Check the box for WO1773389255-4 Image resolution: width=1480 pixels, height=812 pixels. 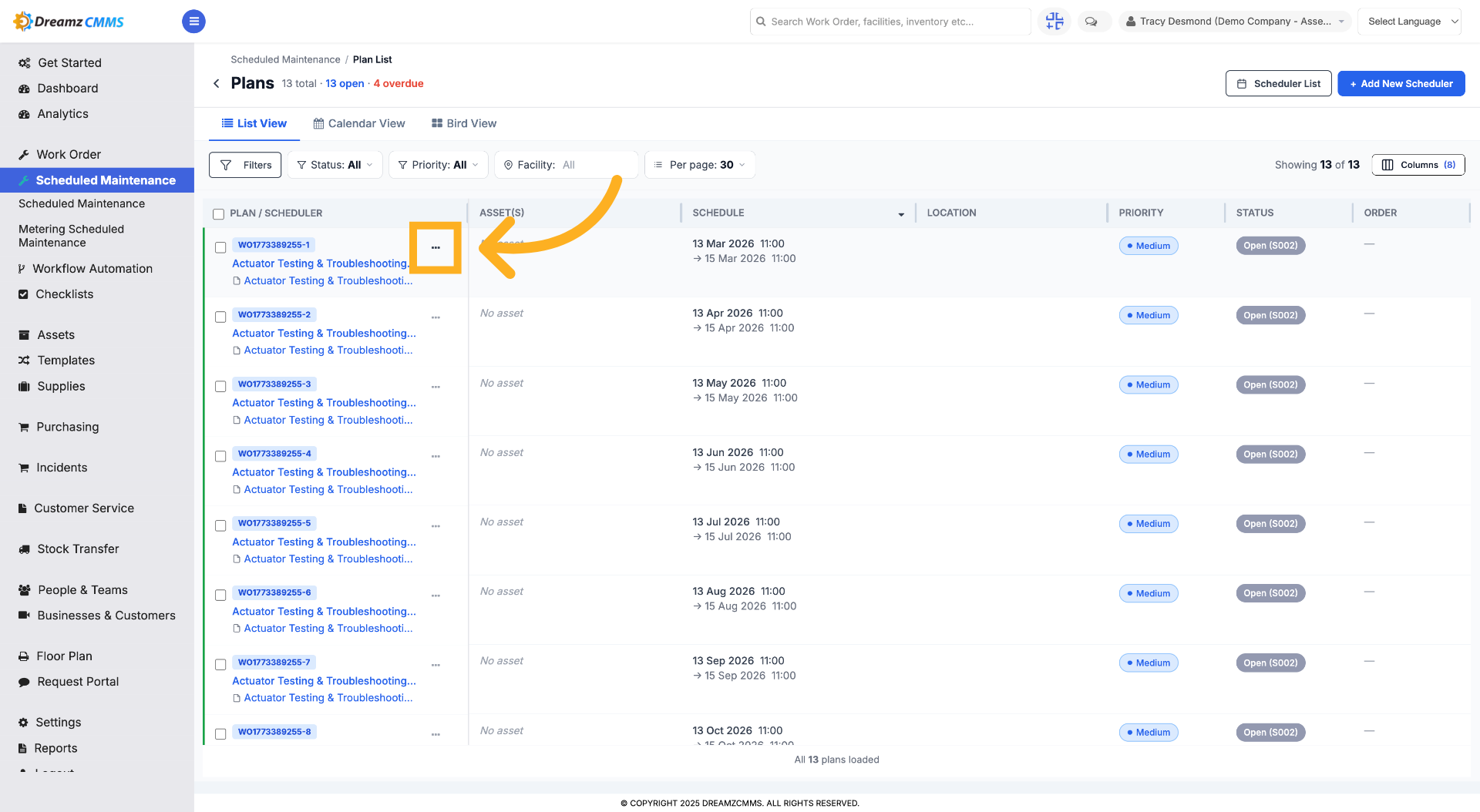220,456
